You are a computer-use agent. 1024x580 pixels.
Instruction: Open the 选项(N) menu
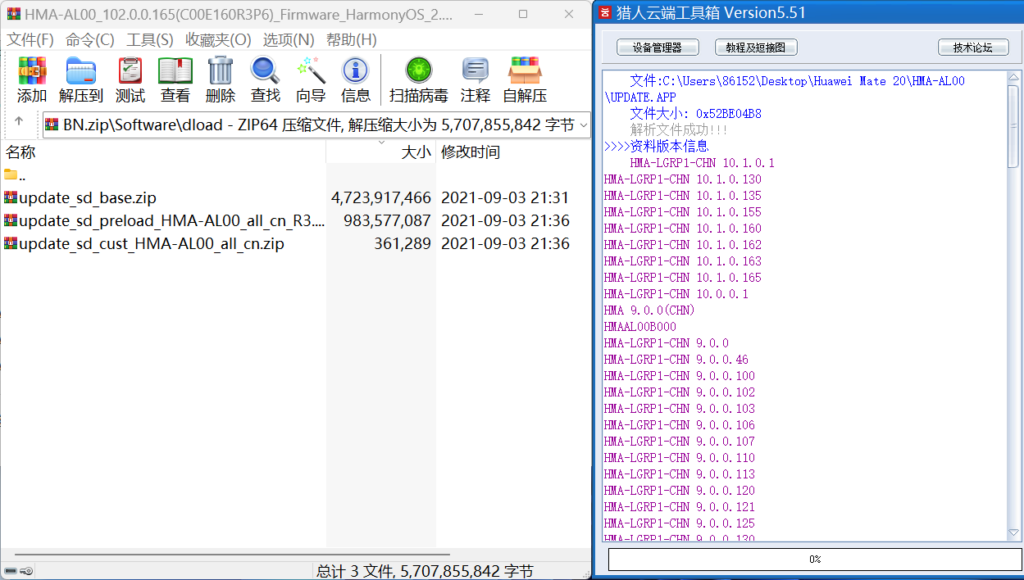(x=289, y=40)
